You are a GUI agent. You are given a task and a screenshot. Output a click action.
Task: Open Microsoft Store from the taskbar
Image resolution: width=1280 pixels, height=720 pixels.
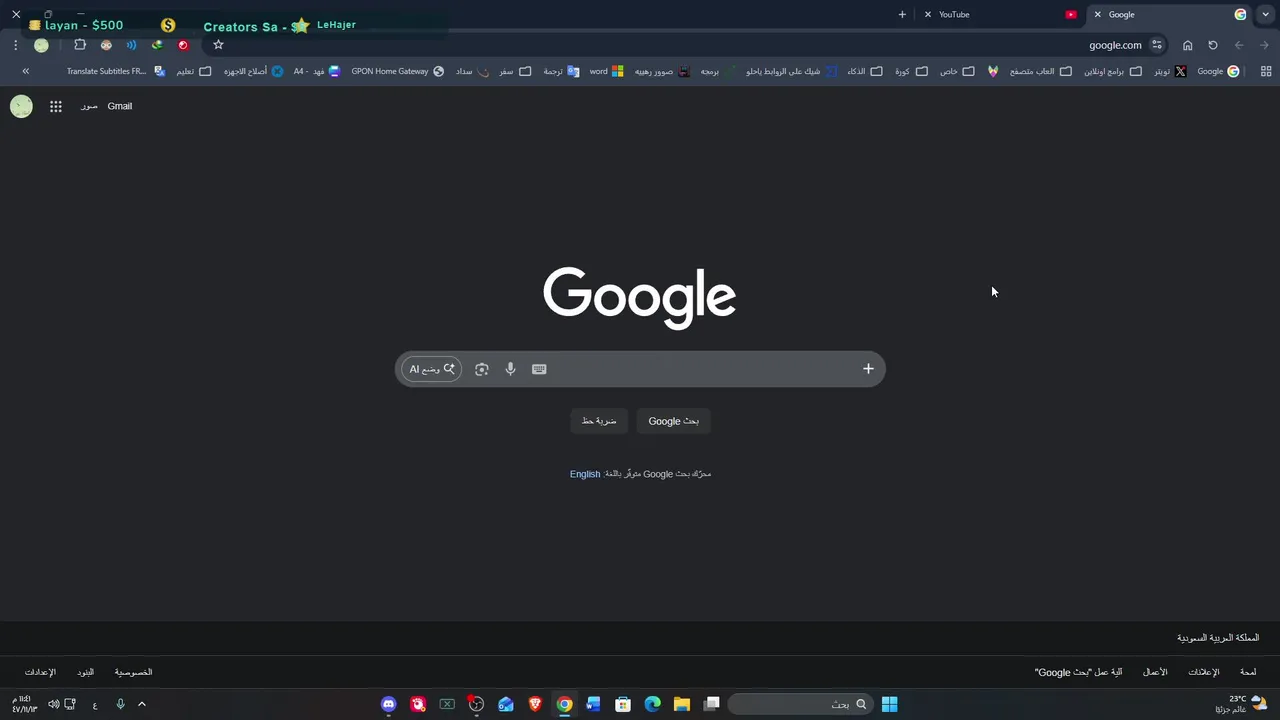coord(623,704)
